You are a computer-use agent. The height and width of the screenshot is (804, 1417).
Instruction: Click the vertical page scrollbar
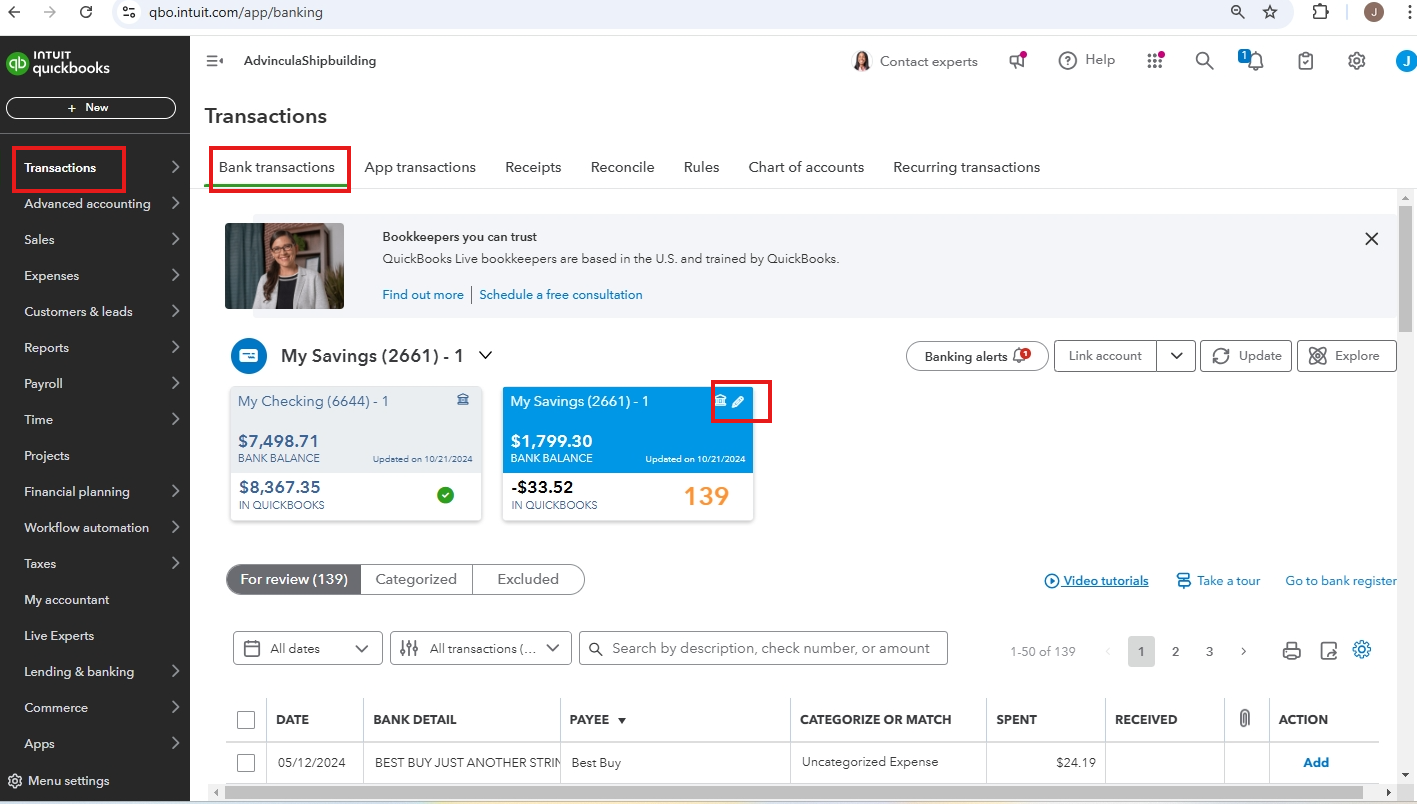[x=1406, y=268]
